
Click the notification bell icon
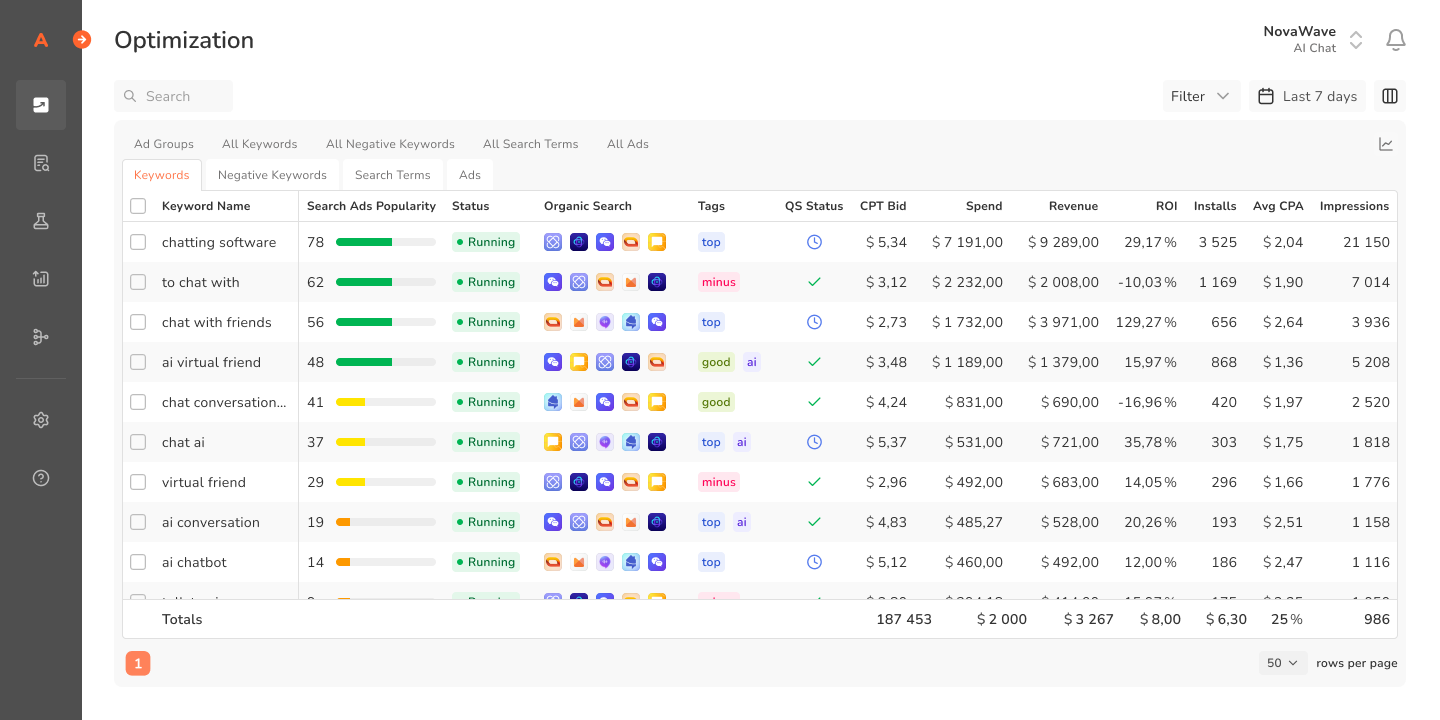coord(1395,40)
